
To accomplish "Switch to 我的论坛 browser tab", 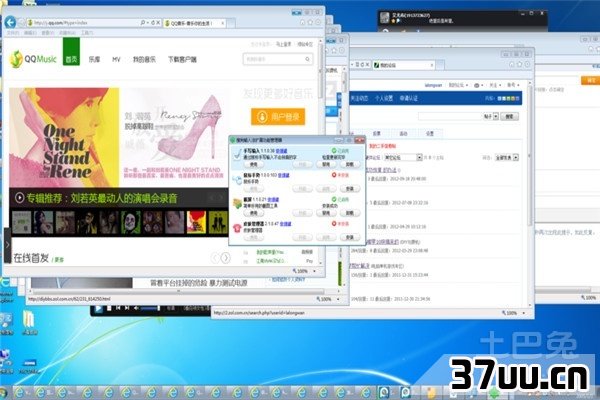I will [x=404, y=65].
